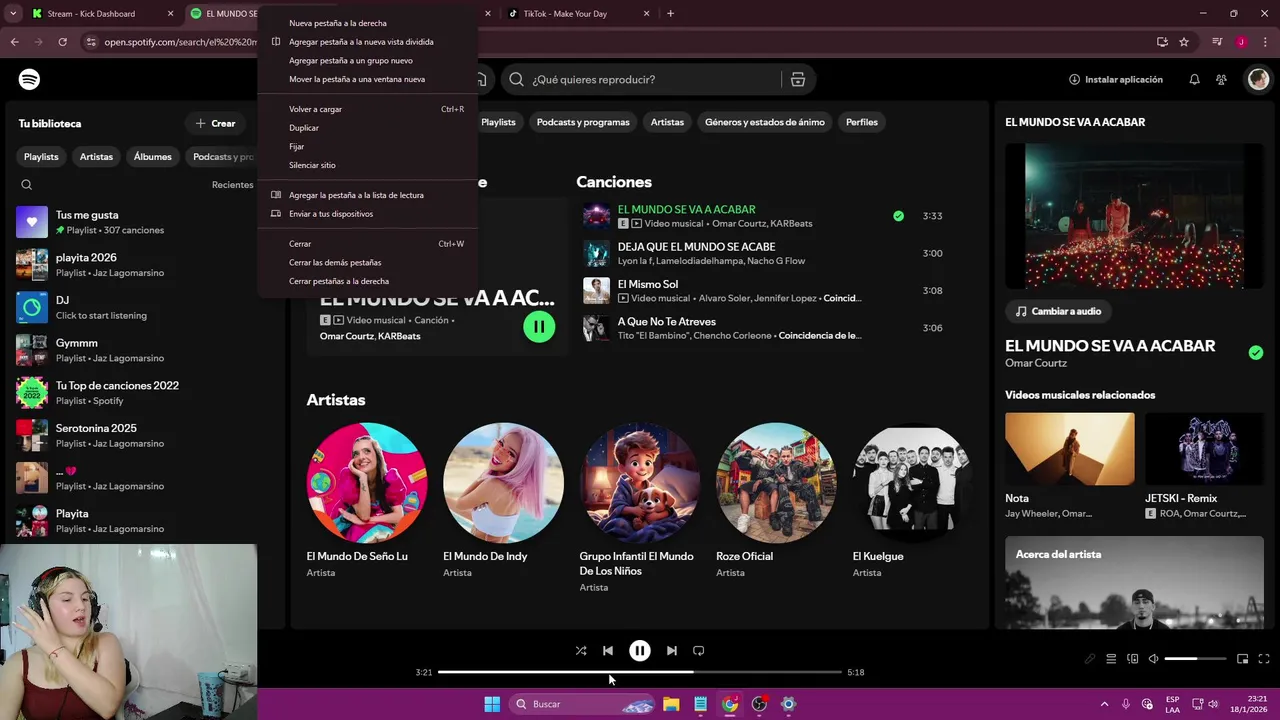Toggle the repeat mode button
The image size is (1280, 720).
(699, 650)
